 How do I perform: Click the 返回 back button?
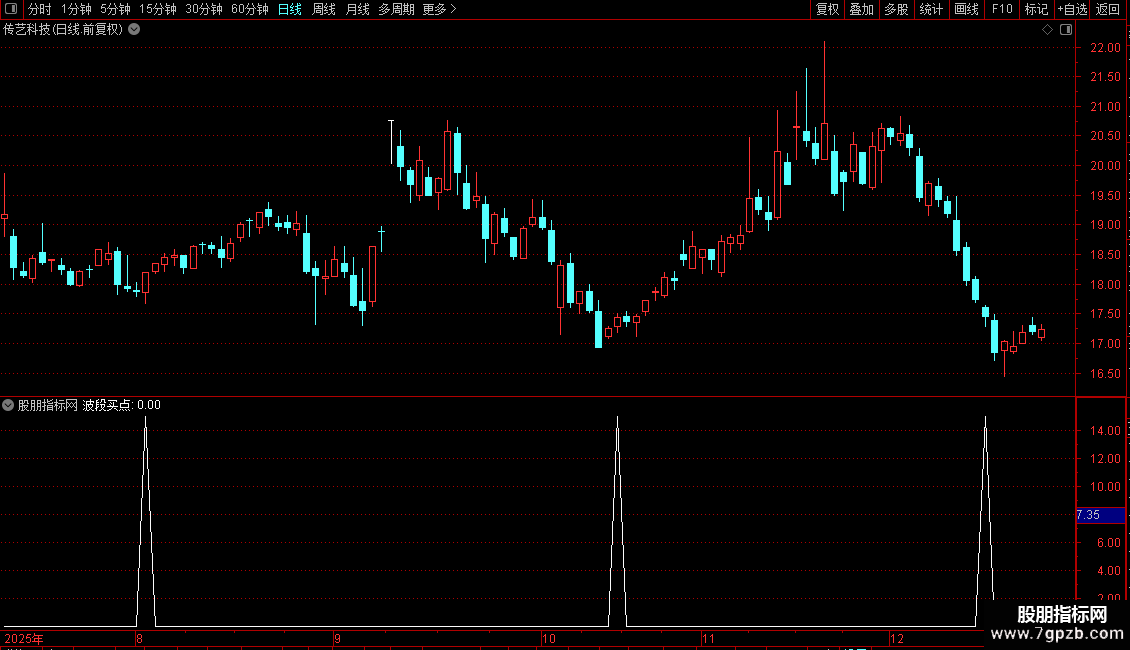point(1108,9)
